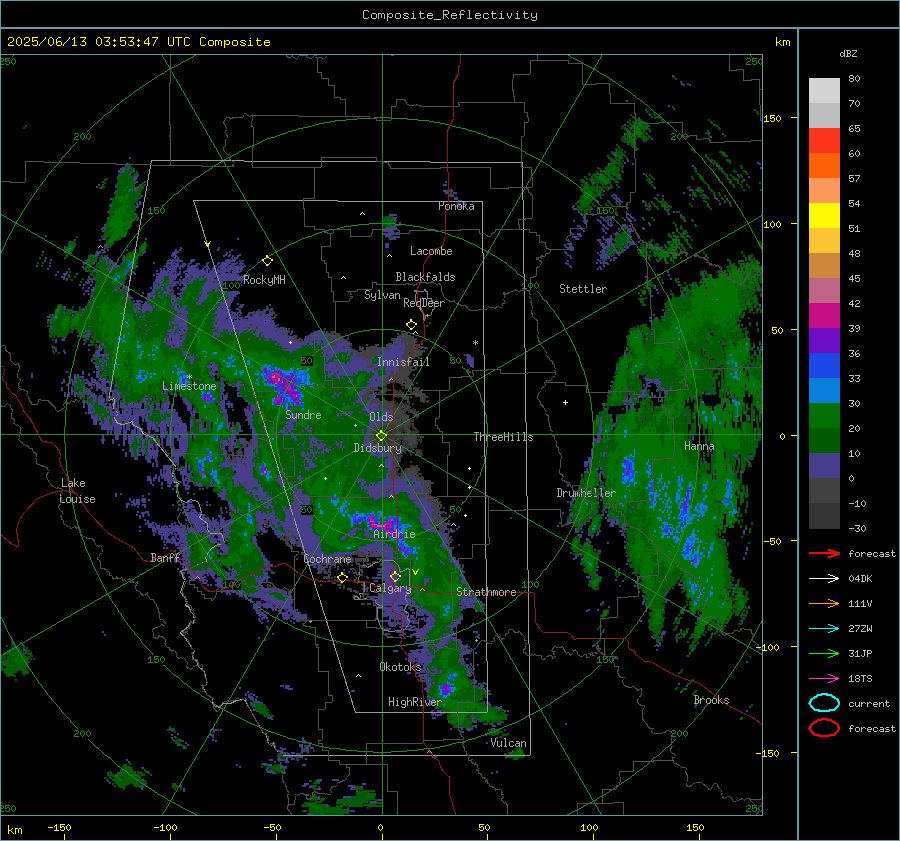900x841 pixels.
Task: Click the dBZ legend heading
Action: point(848,53)
